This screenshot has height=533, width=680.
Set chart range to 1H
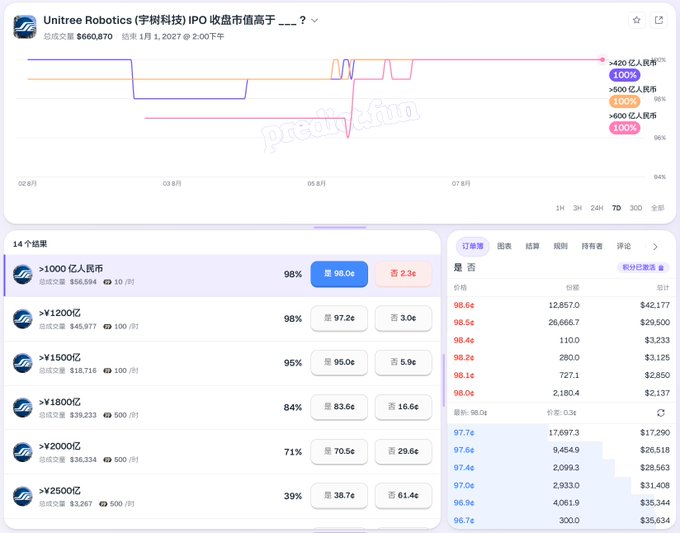(560, 208)
